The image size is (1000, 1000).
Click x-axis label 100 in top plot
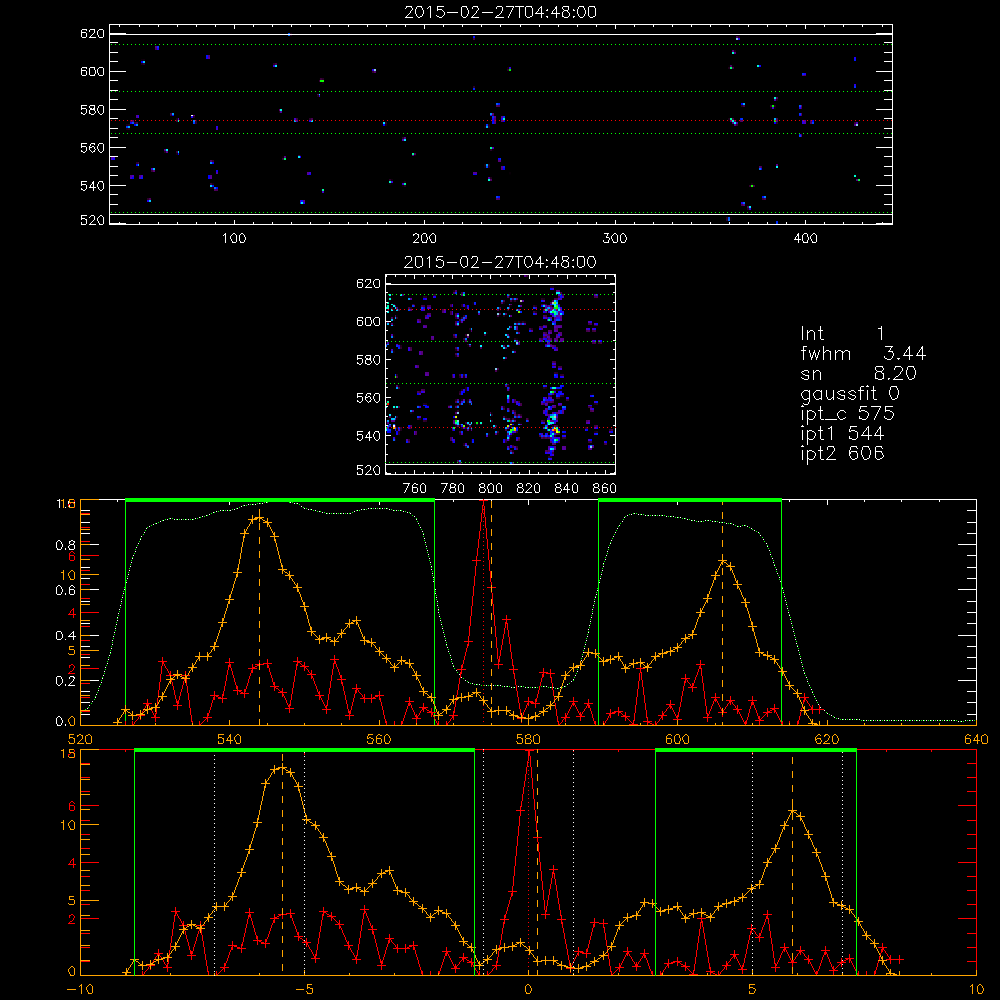click(234, 239)
